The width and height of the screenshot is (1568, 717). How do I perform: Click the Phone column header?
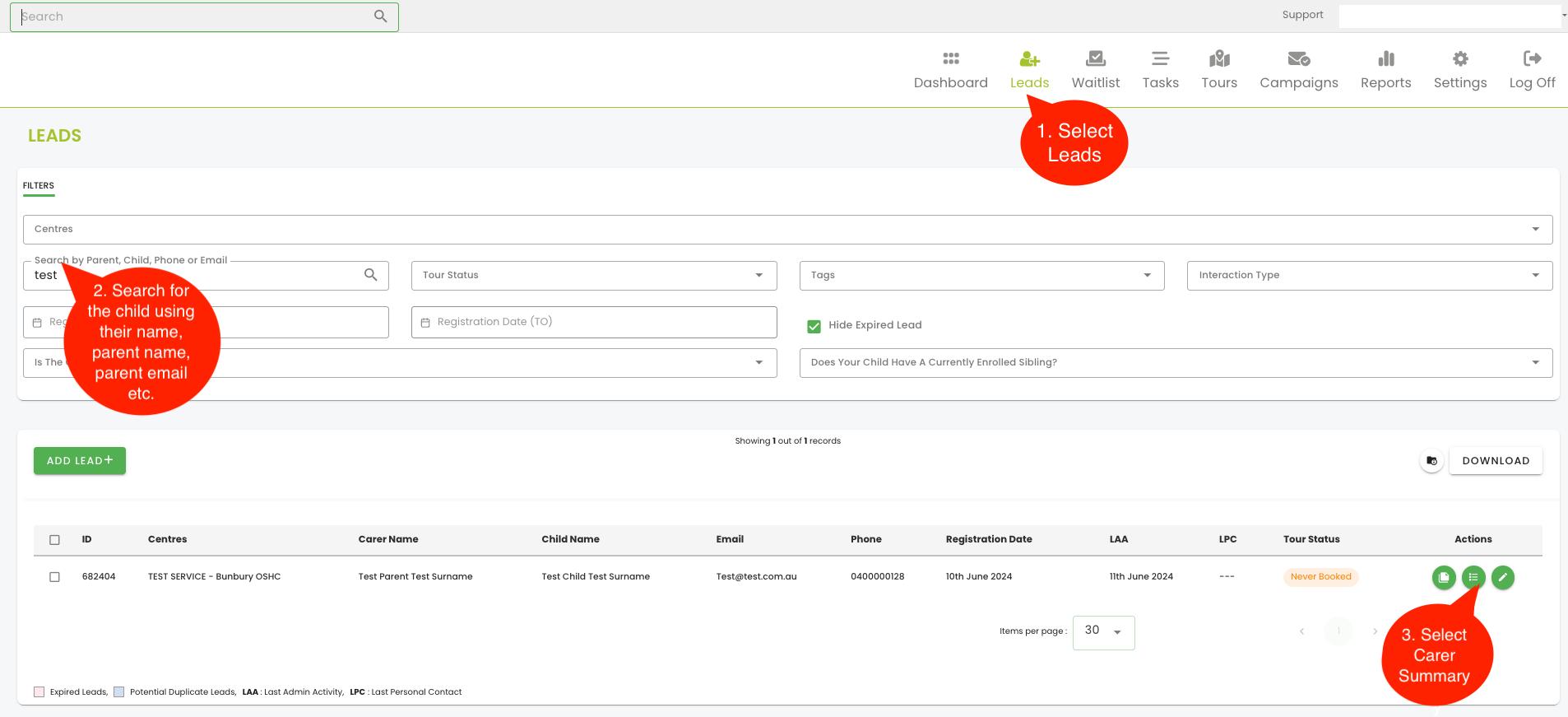coord(866,540)
